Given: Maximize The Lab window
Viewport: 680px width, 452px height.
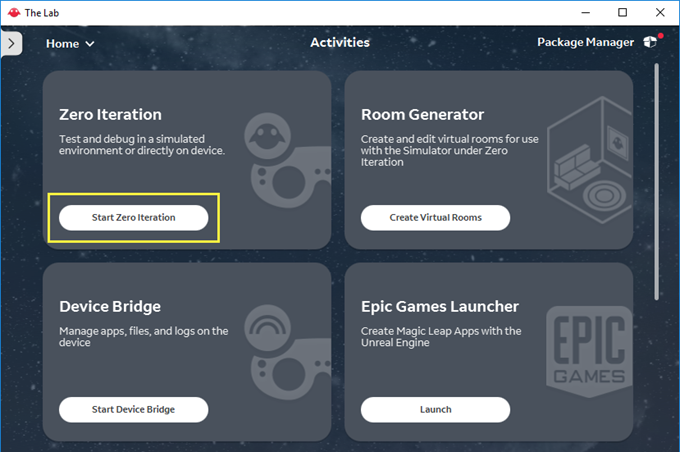Looking at the screenshot, I should tap(622, 13).
